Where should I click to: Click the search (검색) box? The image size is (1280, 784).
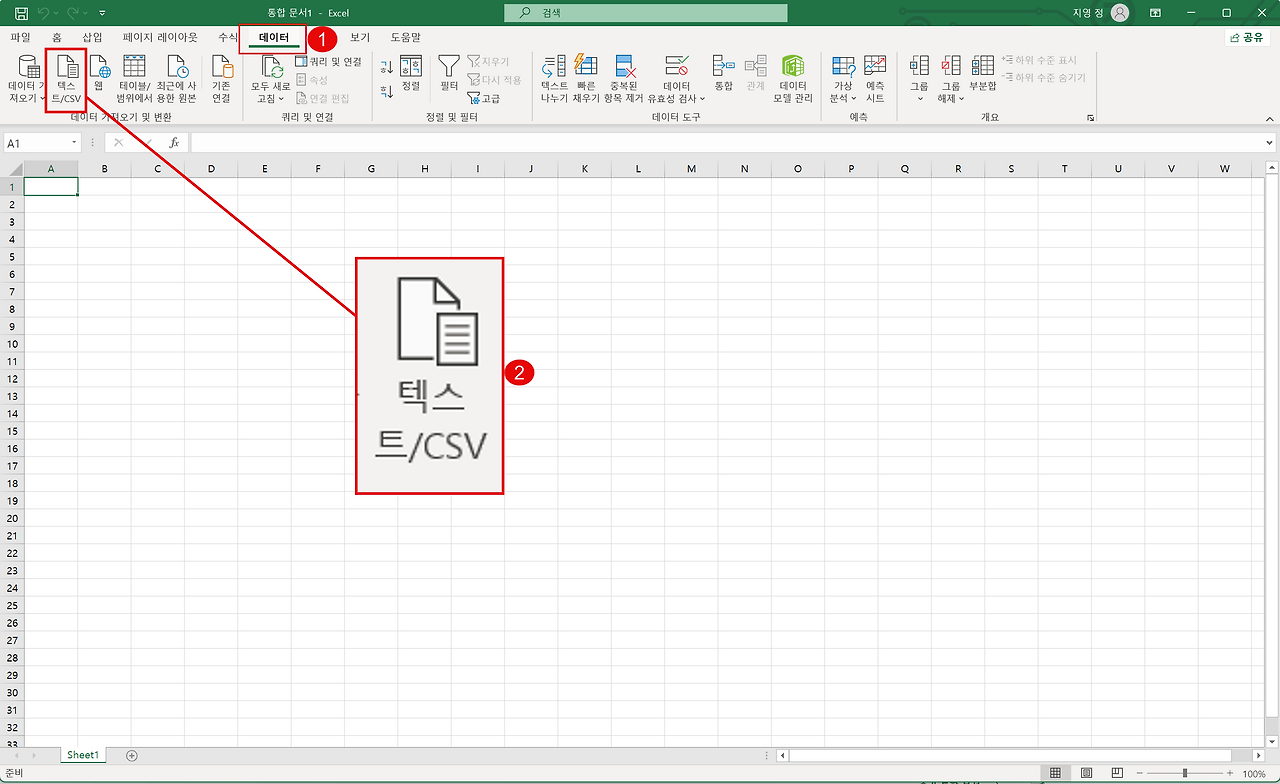(x=646, y=13)
